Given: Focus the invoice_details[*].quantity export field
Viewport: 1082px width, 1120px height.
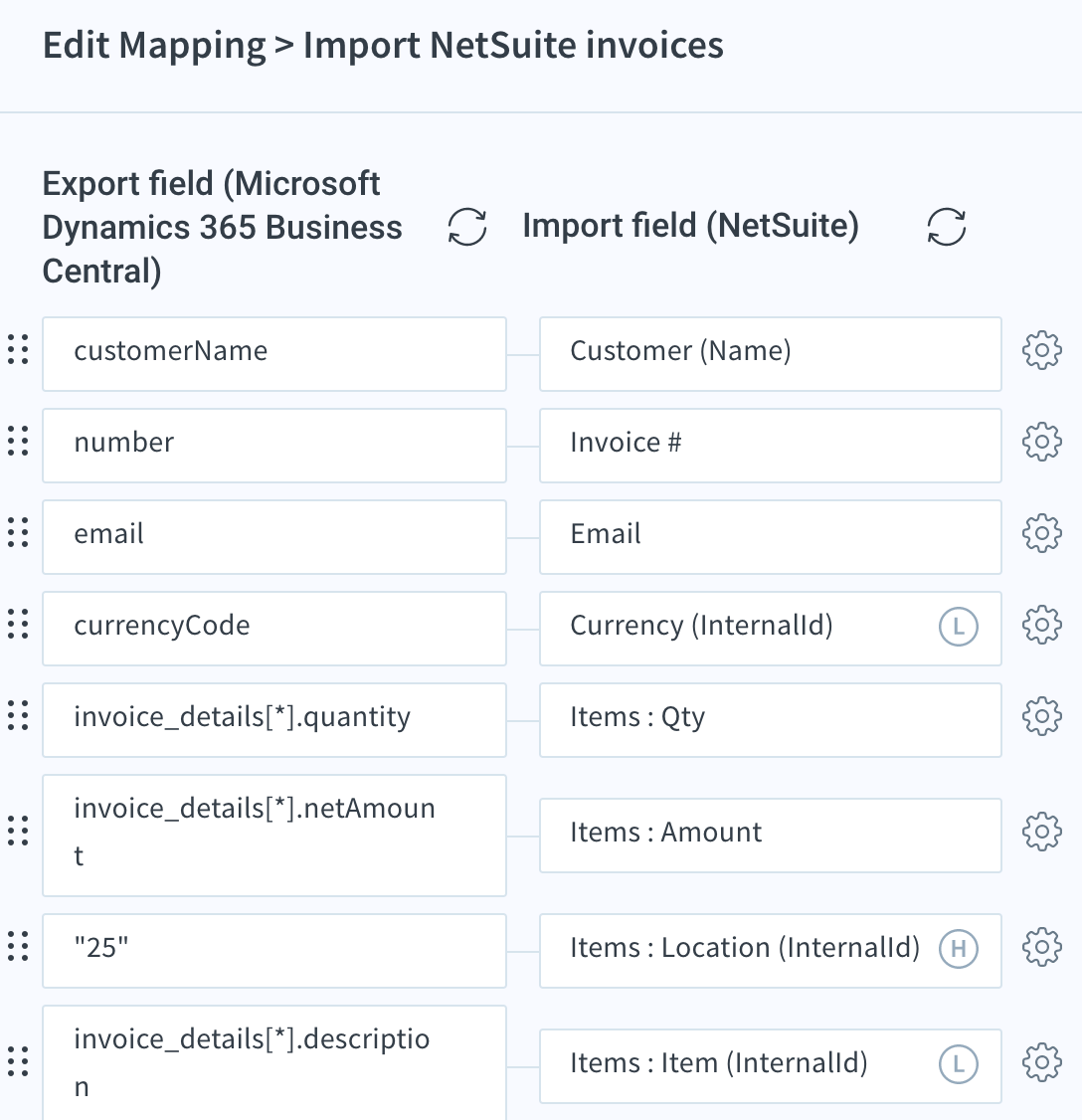Looking at the screenshot, I should point(274,720).
